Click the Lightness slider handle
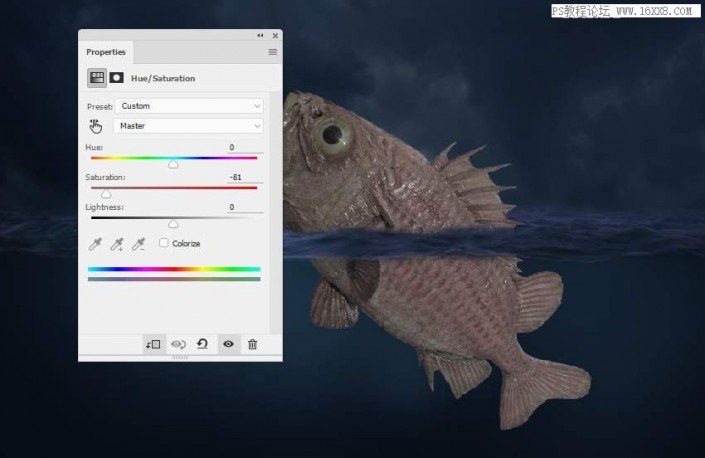 pyautogui.click(x=173, y=224)
